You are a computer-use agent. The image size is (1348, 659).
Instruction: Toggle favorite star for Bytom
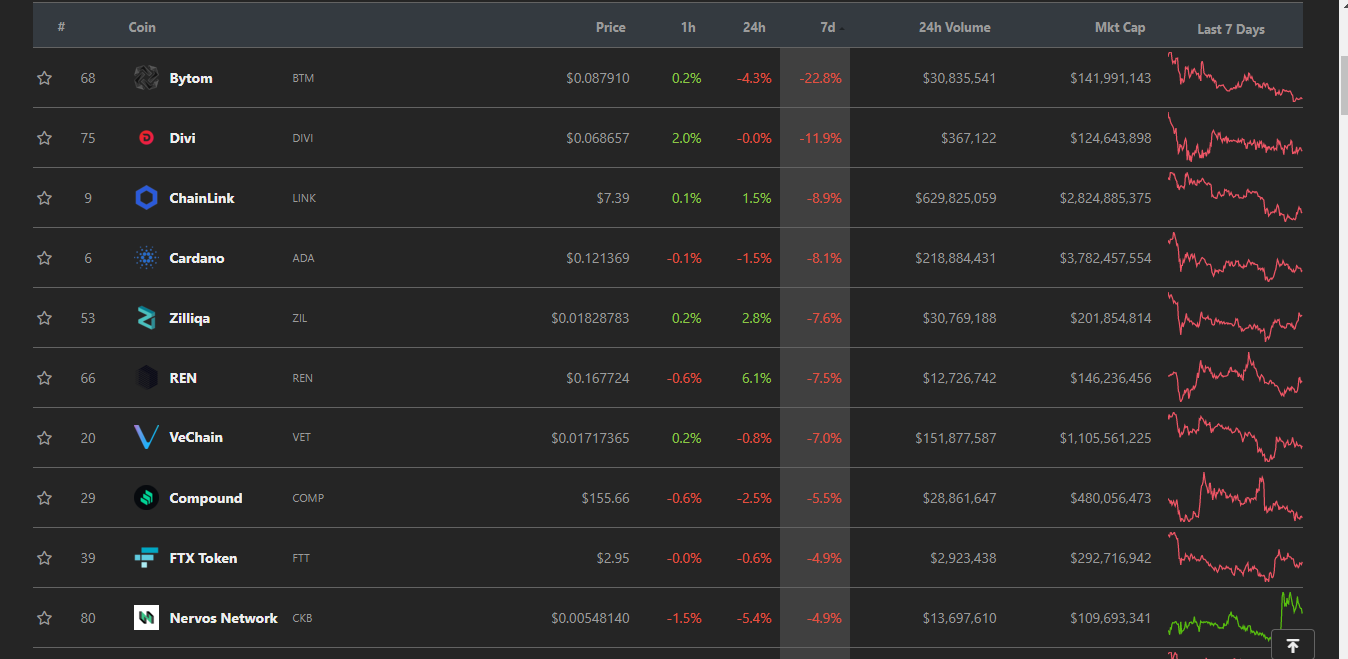[x=44, y=78]
